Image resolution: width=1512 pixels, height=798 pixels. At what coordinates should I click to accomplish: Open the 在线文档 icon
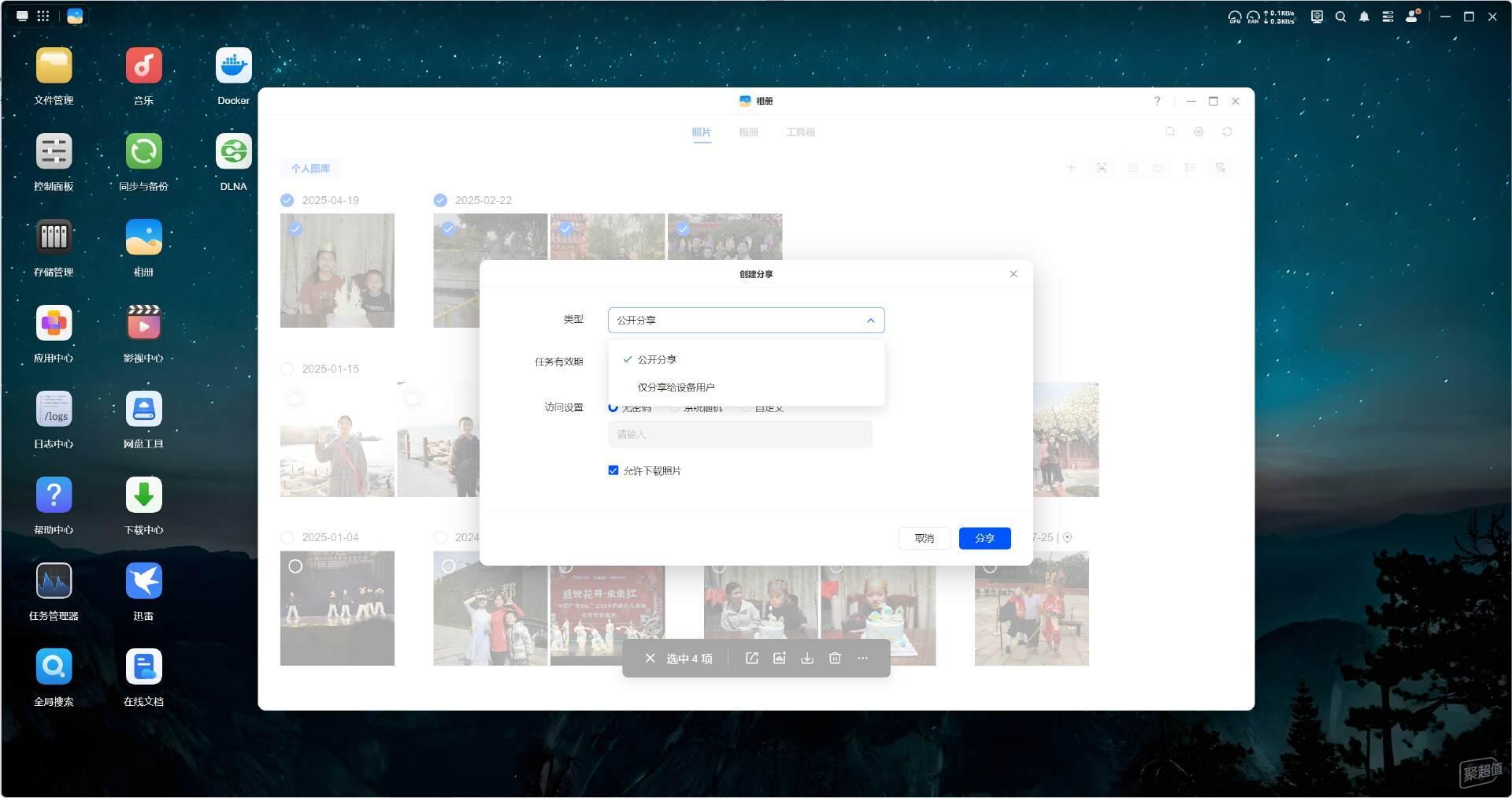143,666
